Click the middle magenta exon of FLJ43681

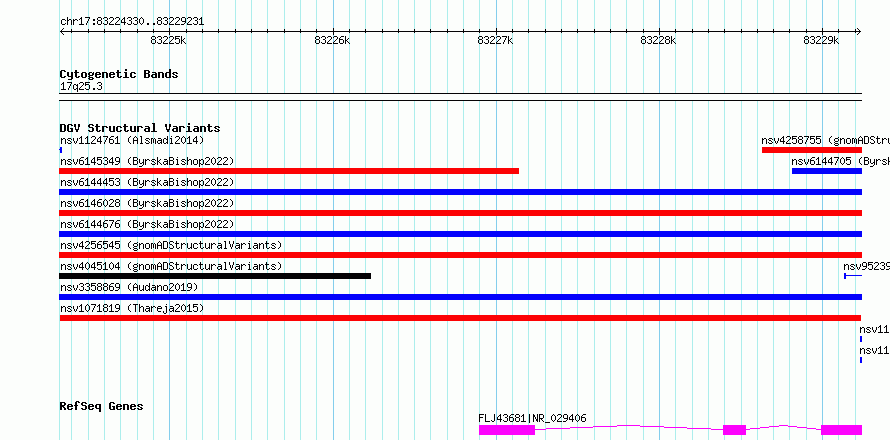pyautogui.click(x=734, y=430)
